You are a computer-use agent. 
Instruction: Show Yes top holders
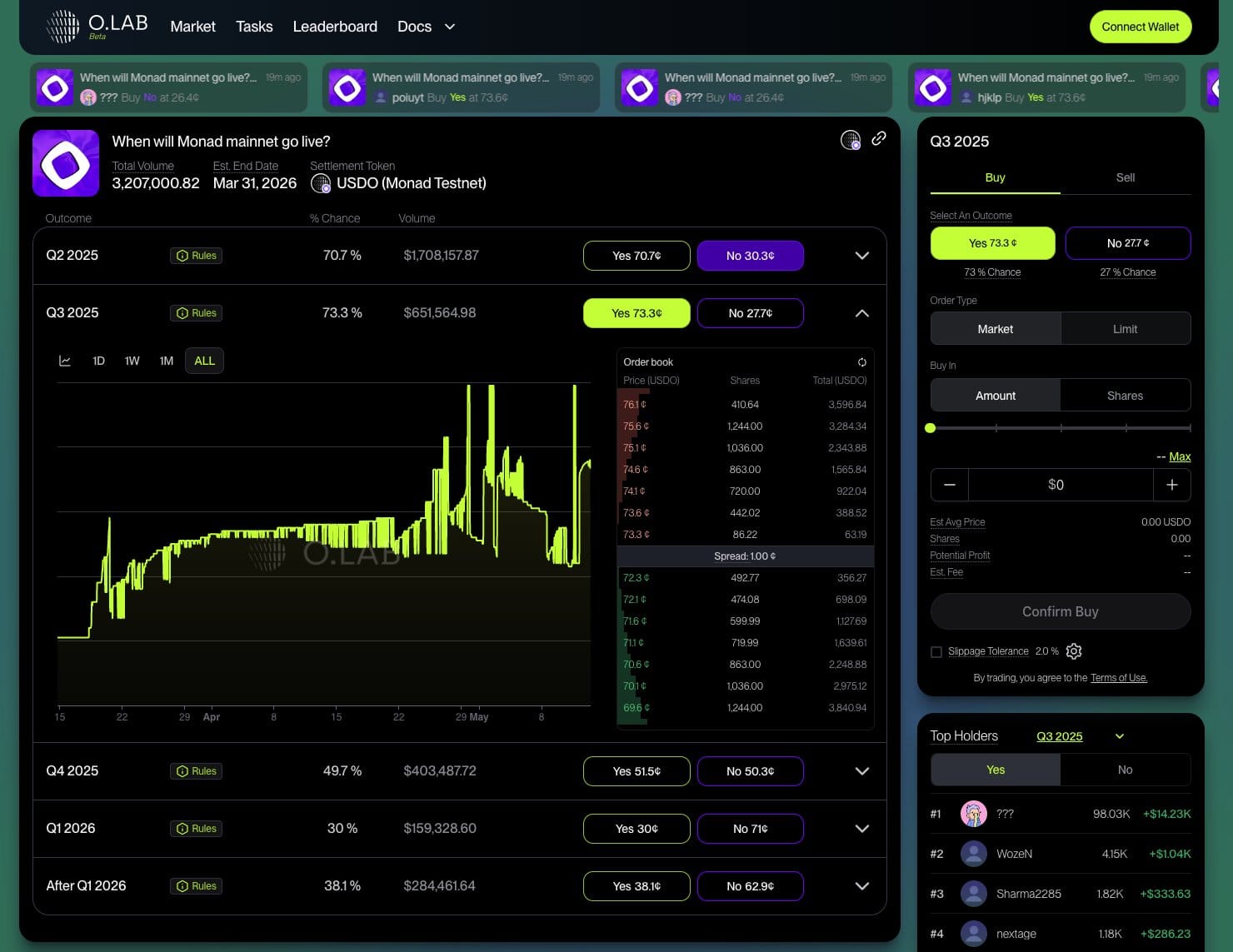pos(996,770)
